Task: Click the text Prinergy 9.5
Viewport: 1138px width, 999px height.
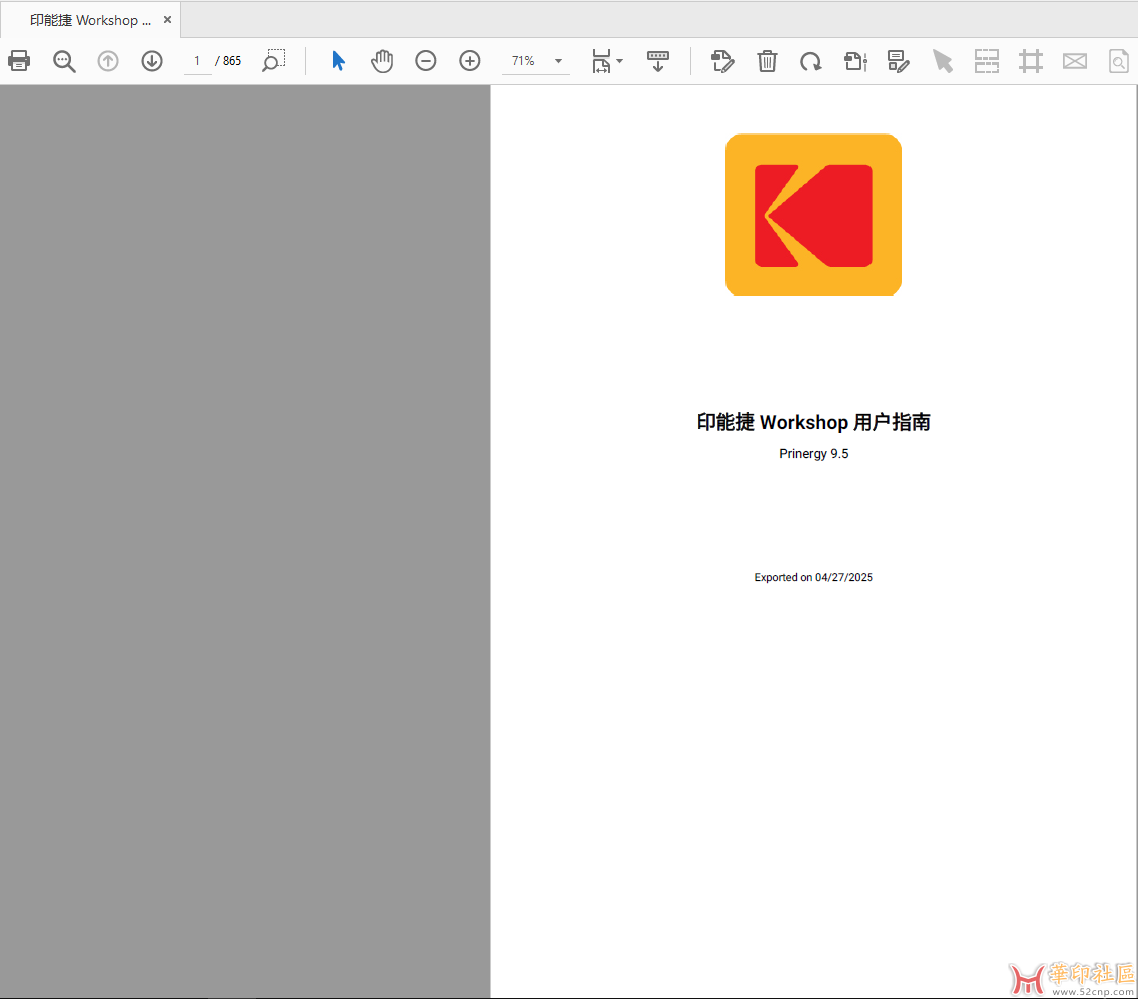Action: [x=814, y=454]
